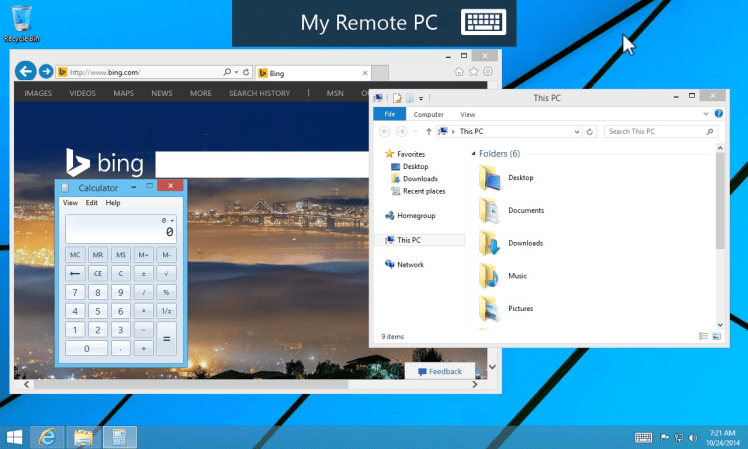Open the Calculator Help menu
748x449 pixels.
[x=113, y=203]
